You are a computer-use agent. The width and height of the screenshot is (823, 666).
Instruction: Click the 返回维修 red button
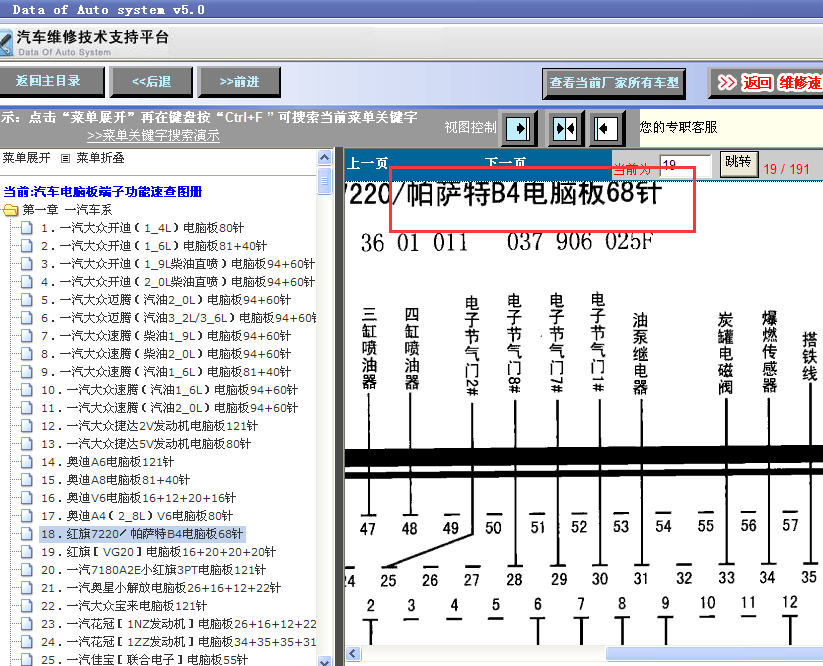pos(767,82)
